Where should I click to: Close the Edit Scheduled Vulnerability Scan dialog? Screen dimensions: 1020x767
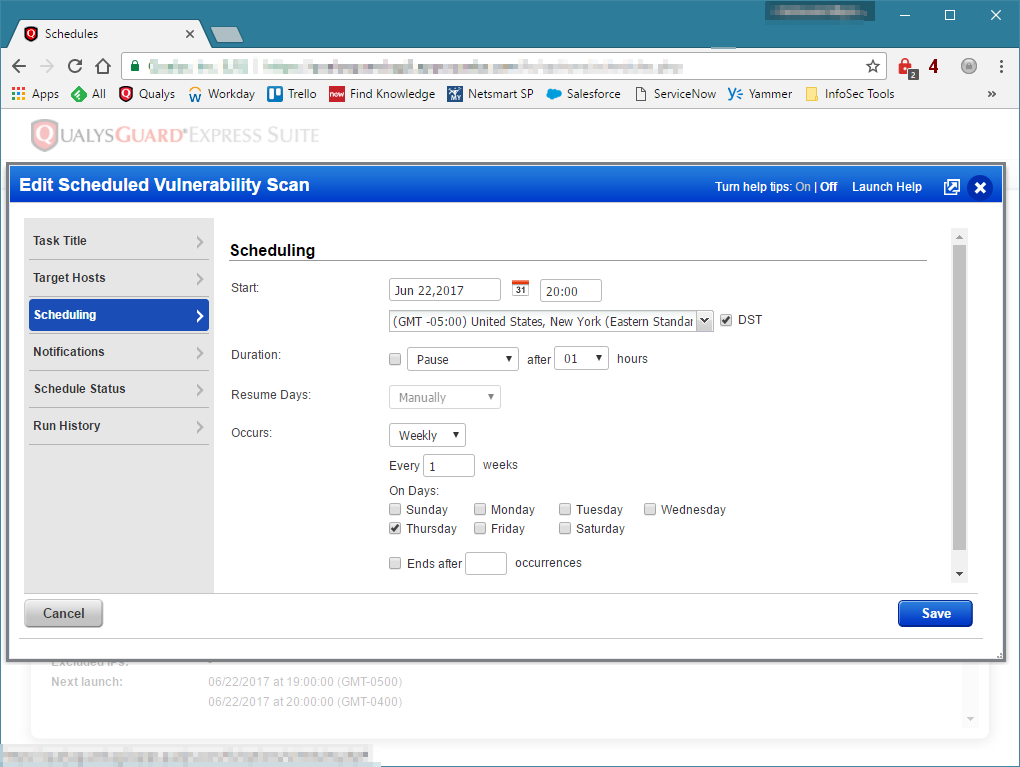[980, 187]
